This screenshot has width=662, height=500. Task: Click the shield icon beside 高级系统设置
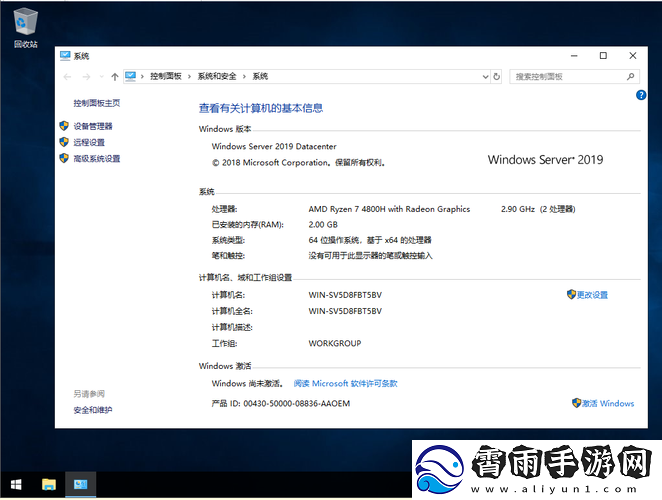click(x=64, y=158)
